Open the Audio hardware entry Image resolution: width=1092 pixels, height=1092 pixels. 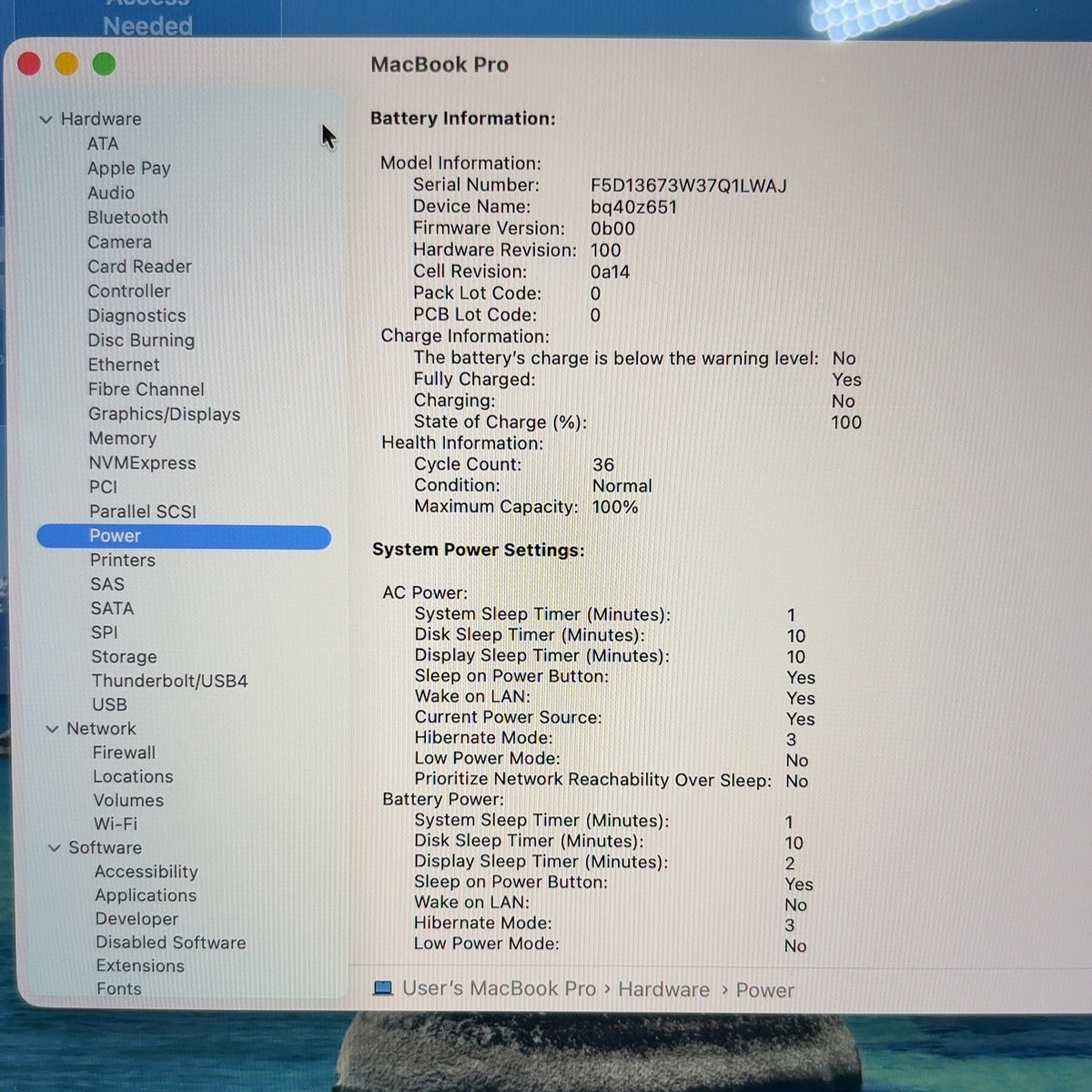(x=111, y=193)
